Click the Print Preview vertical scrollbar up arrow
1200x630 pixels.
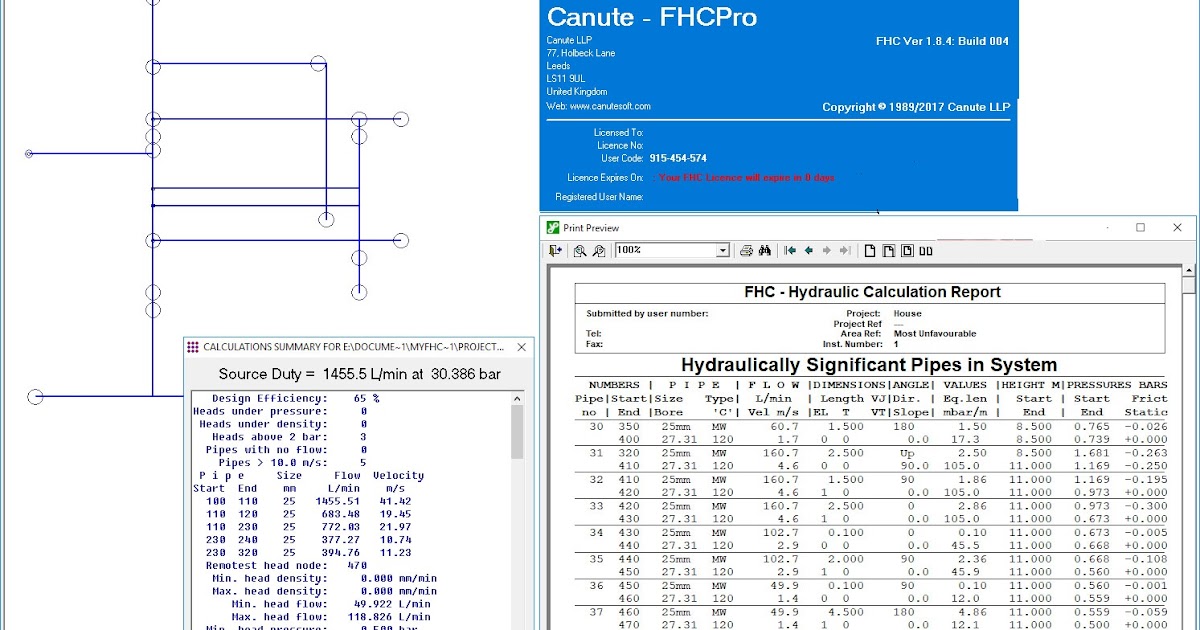pos(1188,270)
